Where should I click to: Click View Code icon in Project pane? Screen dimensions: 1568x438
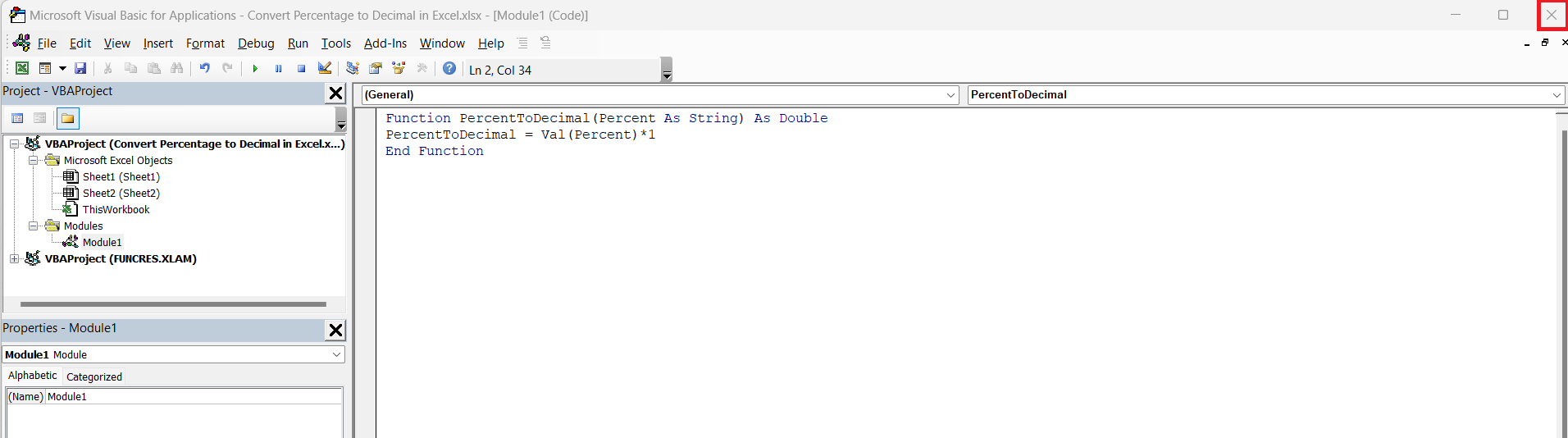click(17, 118)
